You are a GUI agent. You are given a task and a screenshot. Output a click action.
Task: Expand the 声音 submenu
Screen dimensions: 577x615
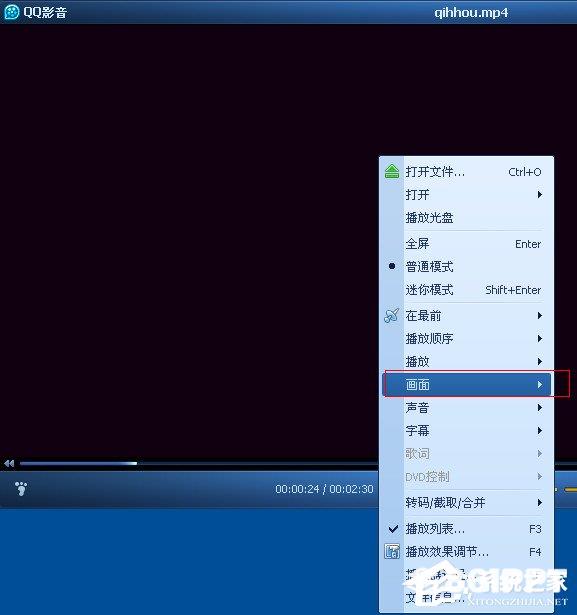click(466, 408)
